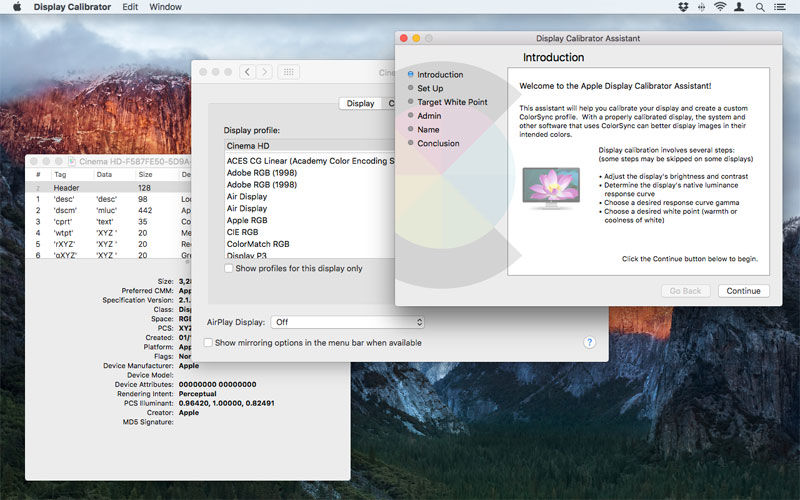Show all preferences grid icon
Viewport: 800px width, 500px height.
click(288, 72)
